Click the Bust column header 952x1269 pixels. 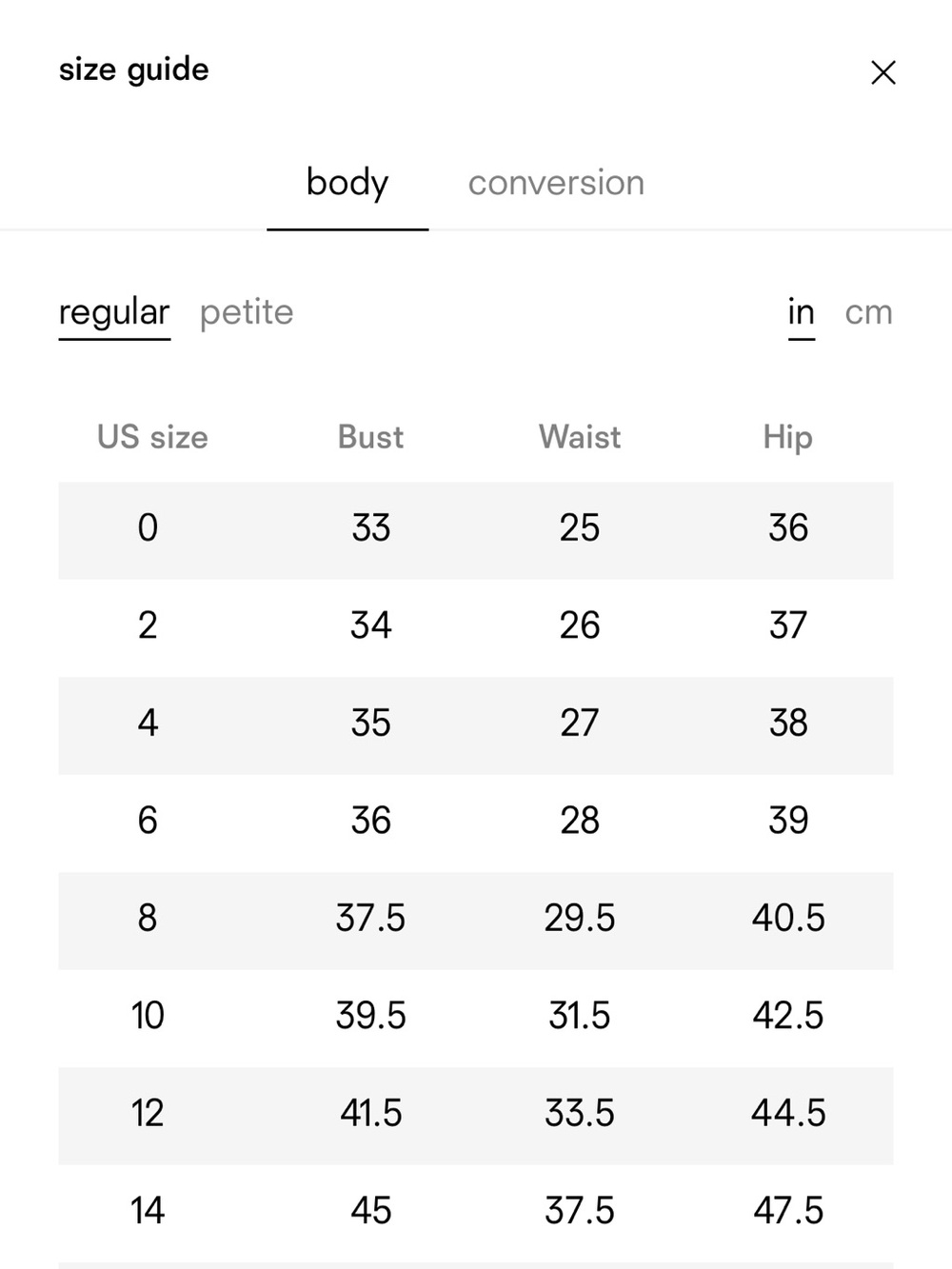pos(370,437)
